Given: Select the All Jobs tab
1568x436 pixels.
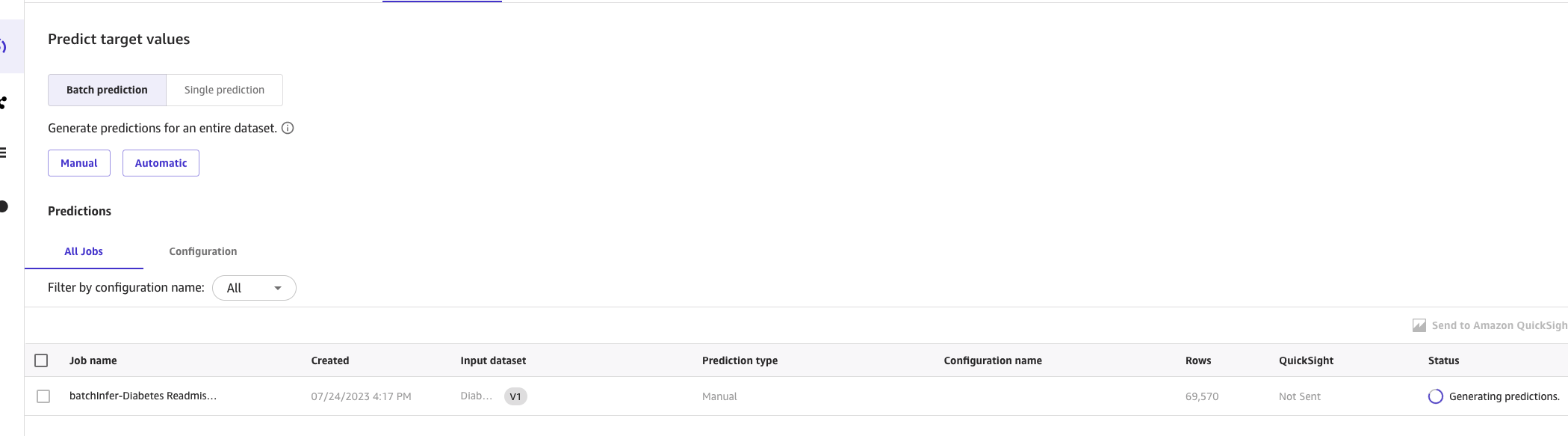Looking at the screenshot, I should click(84, 251).
